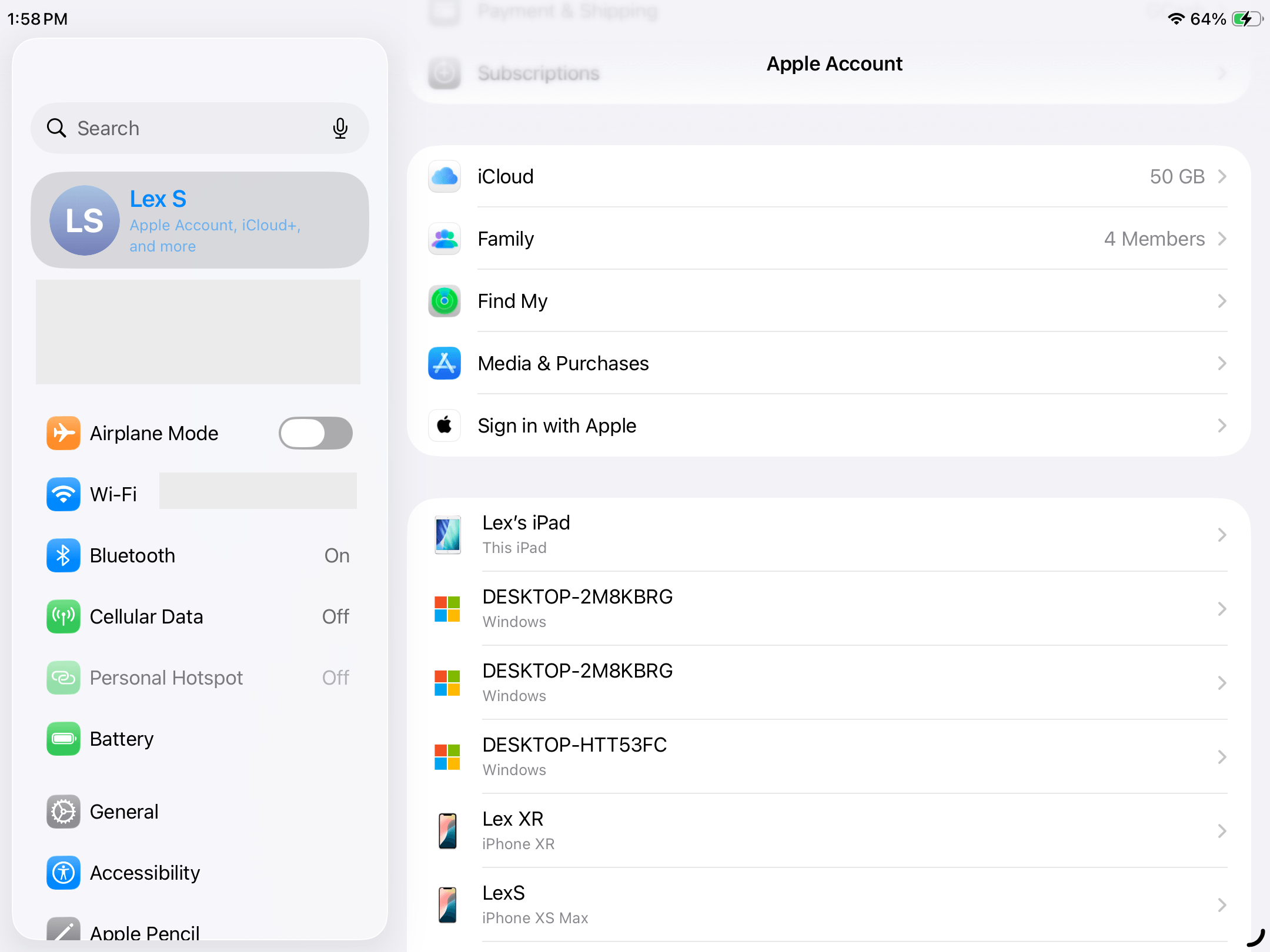Tap the chevron on the Lex XR row

(1222, 831)
